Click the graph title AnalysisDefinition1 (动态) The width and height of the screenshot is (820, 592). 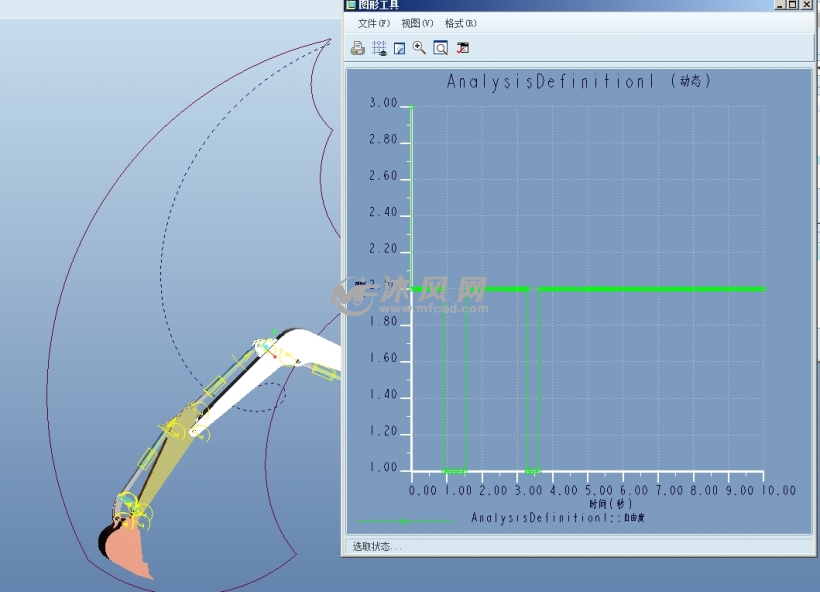click(x=578, y=81)
